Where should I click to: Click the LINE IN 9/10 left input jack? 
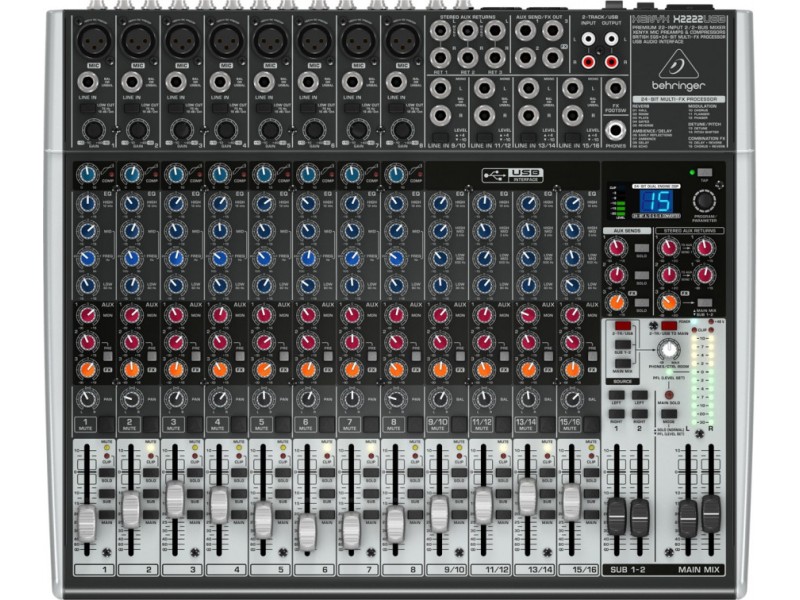pyautogui.click(x=439, y=88)
